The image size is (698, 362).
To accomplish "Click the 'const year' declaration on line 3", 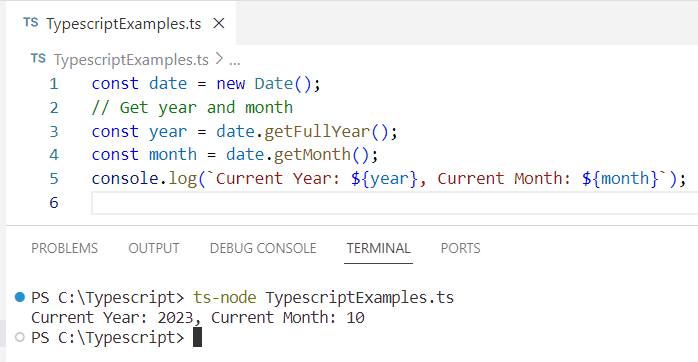I will tap(139, 131).
